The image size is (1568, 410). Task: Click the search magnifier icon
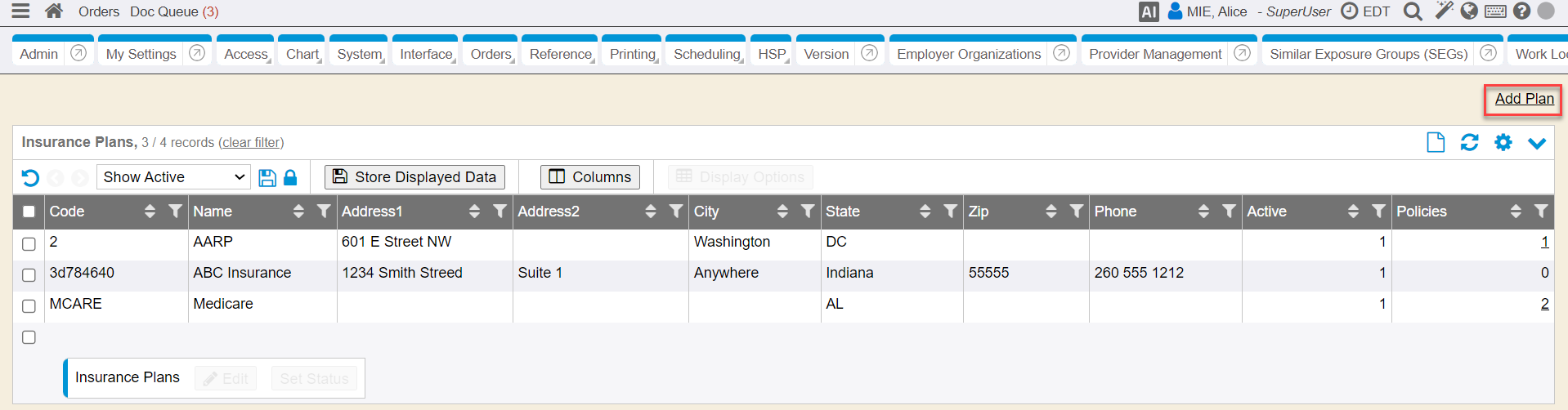pyautogui.click(x=1412, y=11)
